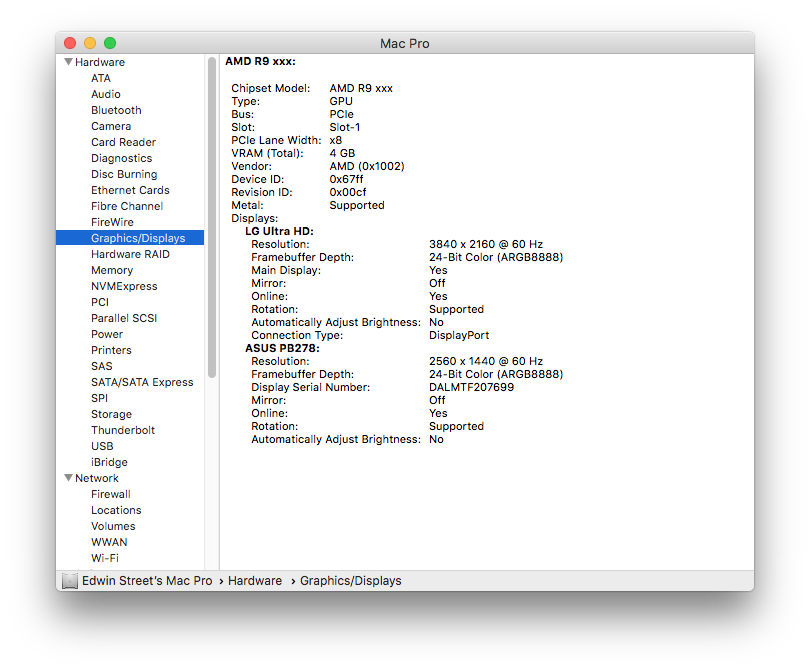The width and height of the screenshot is (810, 671).
Task: Click the 2560 x 1440 @ 60 Hz value
Action: (x=486, y=361)
